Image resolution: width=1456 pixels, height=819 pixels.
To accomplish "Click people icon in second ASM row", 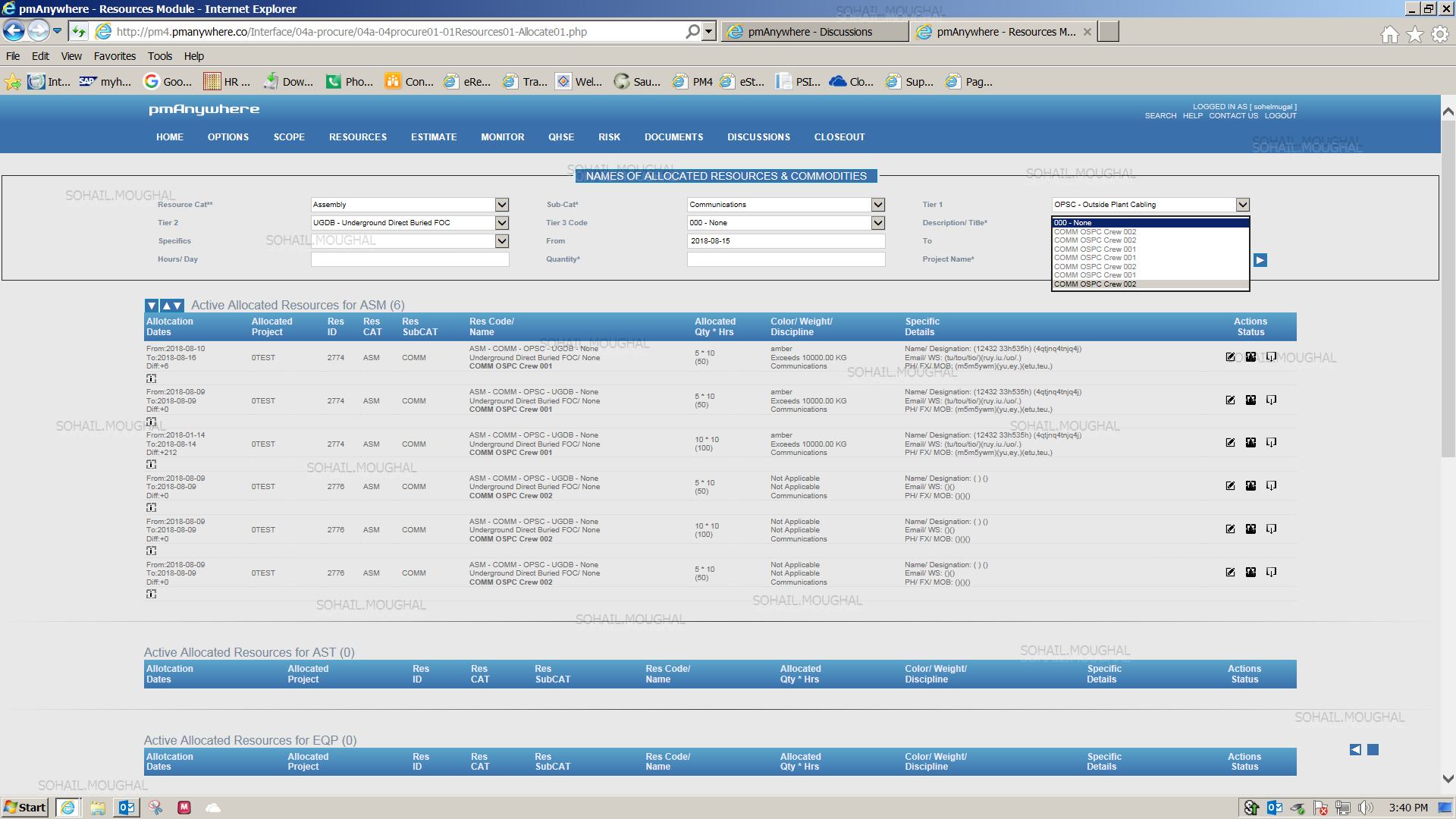I will (x=1250, y=400).
